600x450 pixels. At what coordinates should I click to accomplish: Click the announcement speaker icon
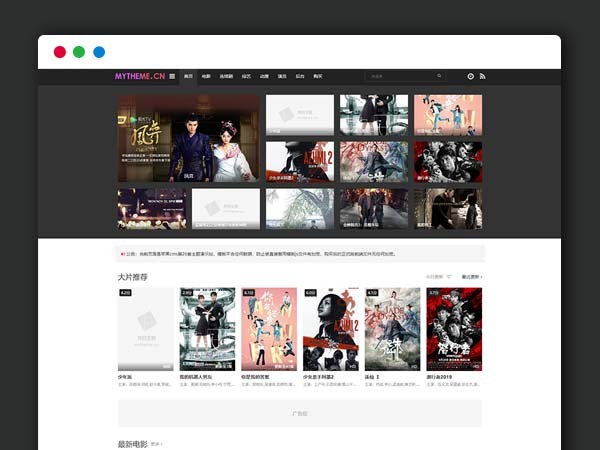click(122, 254)
